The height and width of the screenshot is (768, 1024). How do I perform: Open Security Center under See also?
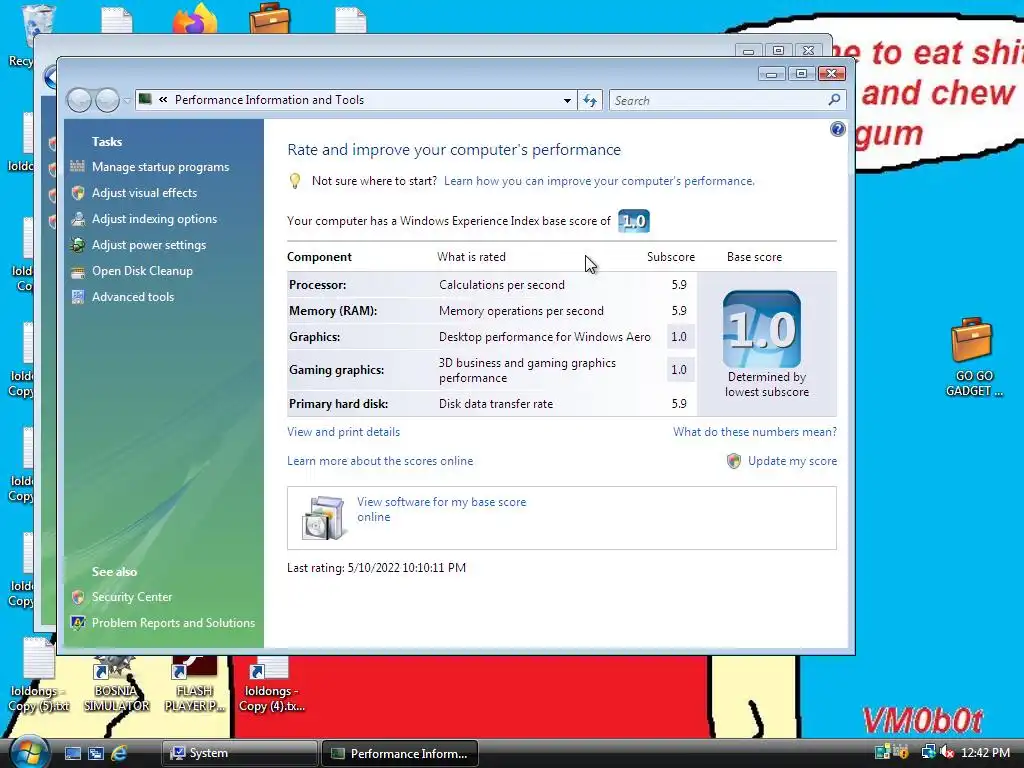click(132, 597)
